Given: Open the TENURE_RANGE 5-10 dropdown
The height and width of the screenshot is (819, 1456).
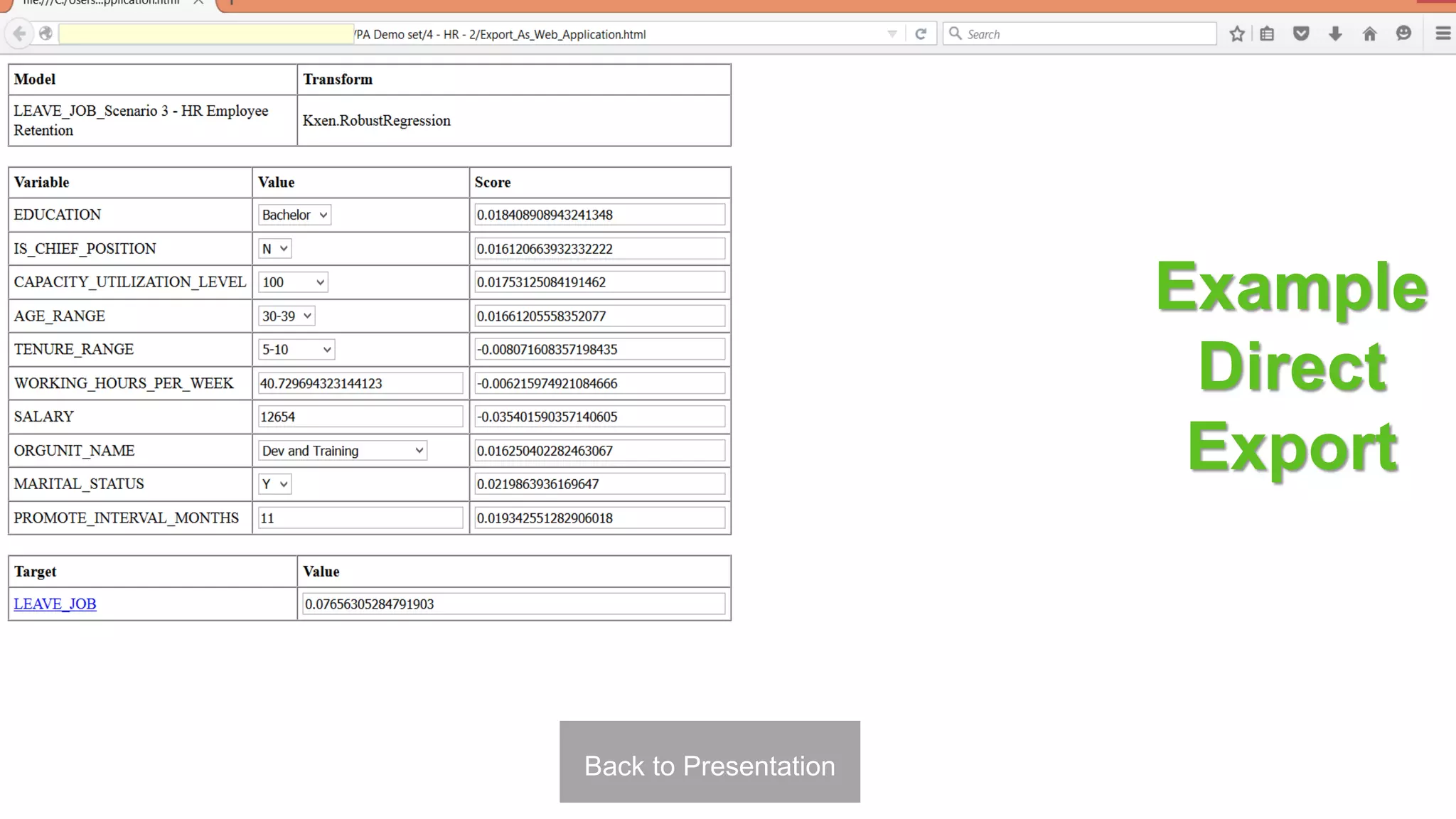Looking at the screenshot, I should 296,350.
